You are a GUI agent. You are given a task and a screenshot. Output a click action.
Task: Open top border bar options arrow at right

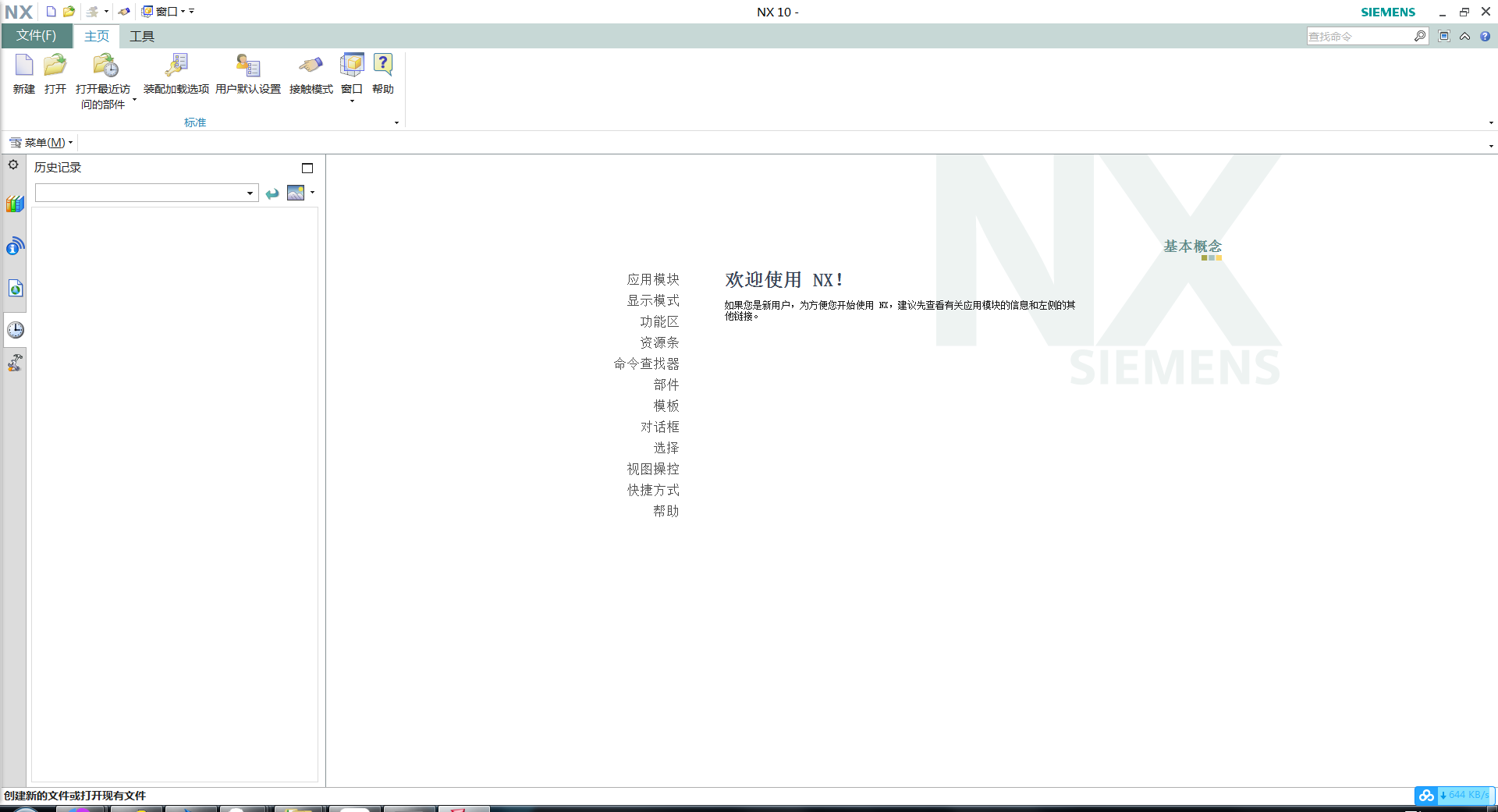[x=1491, y=146]
